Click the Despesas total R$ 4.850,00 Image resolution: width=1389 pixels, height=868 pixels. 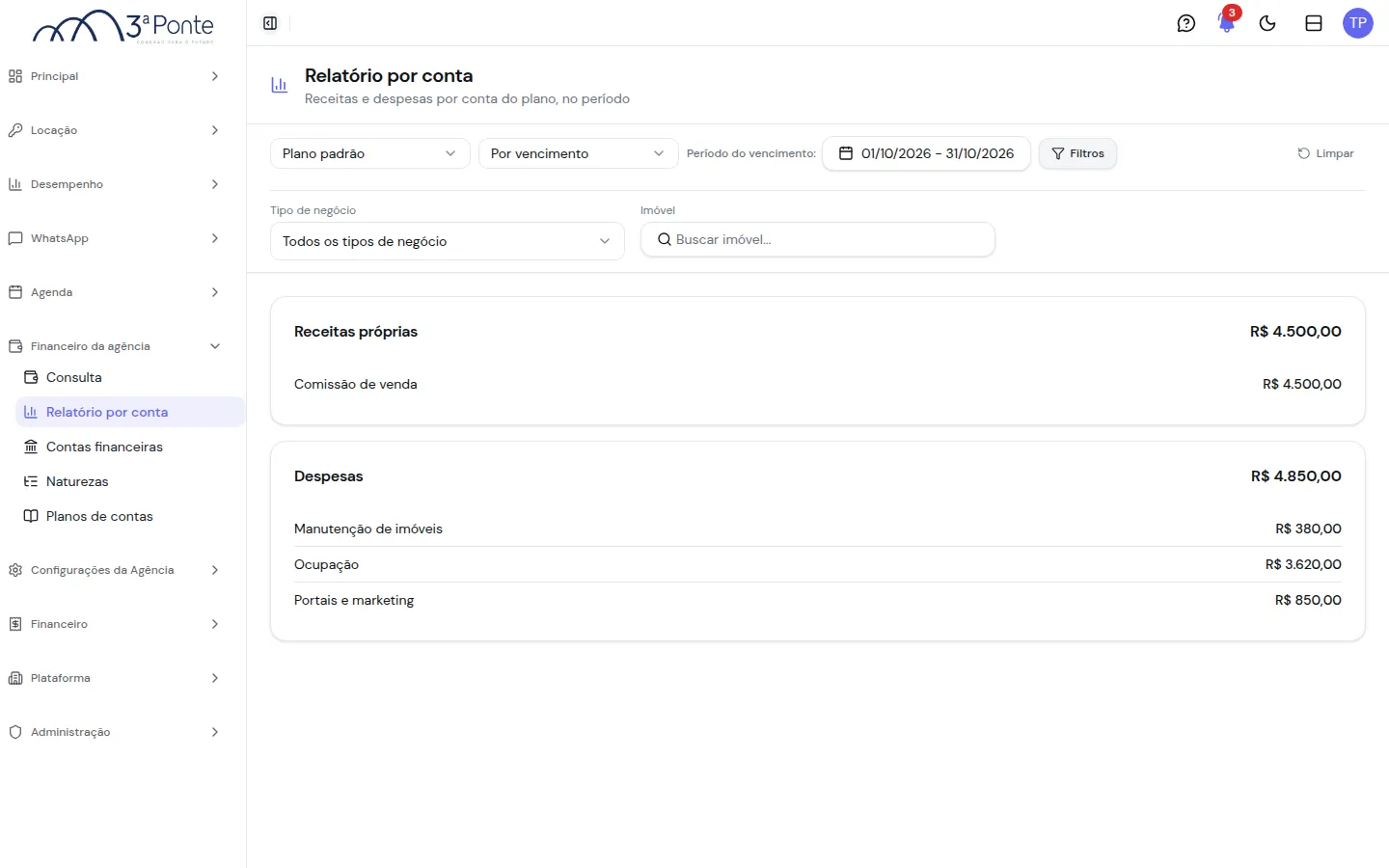pos(1296,475)
